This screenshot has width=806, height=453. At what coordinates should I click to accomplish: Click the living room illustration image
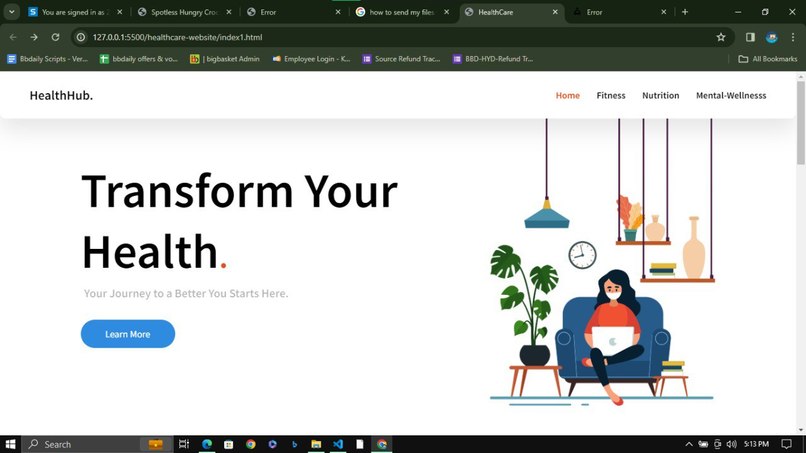601,262
